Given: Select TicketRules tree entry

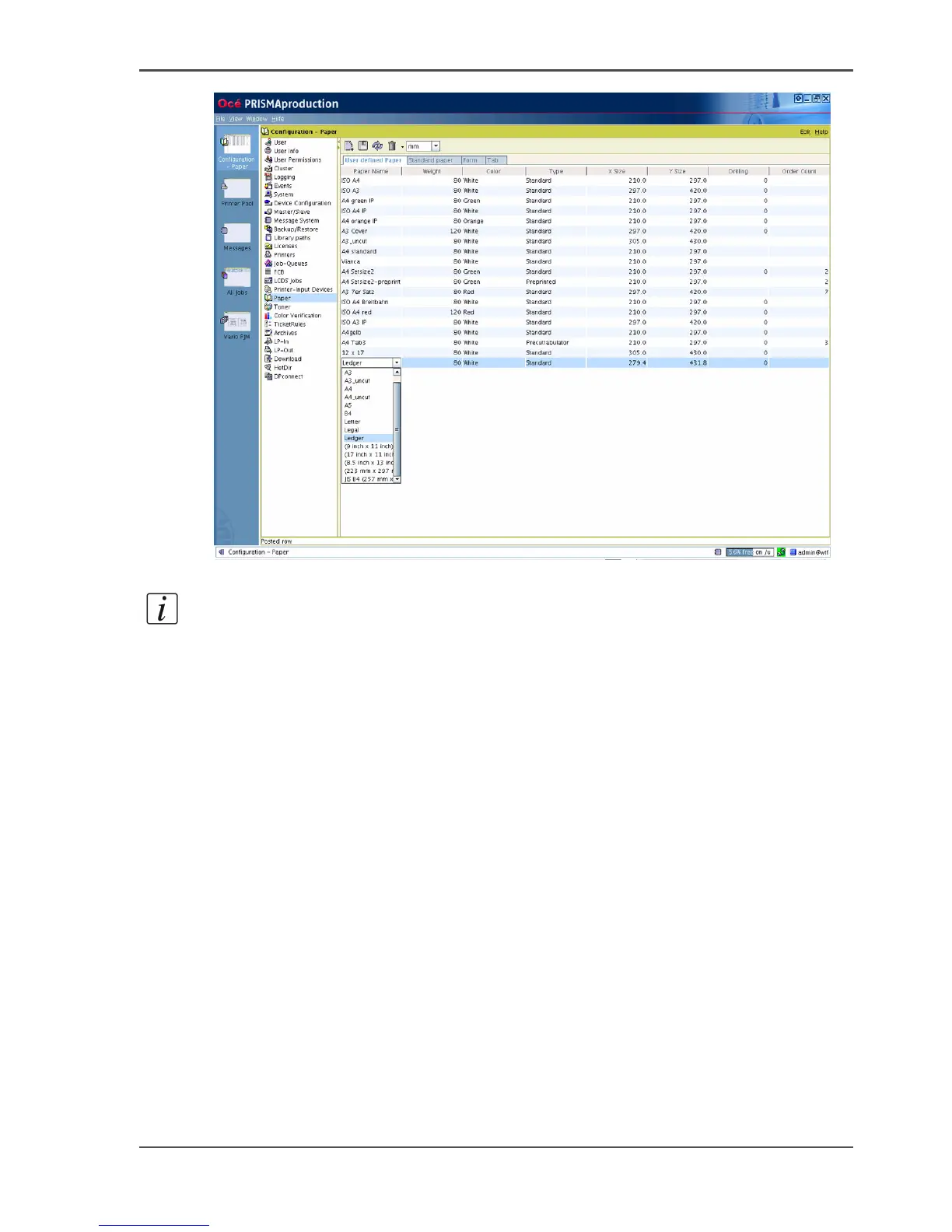Looking at the screenshot, I should point(289,324).
